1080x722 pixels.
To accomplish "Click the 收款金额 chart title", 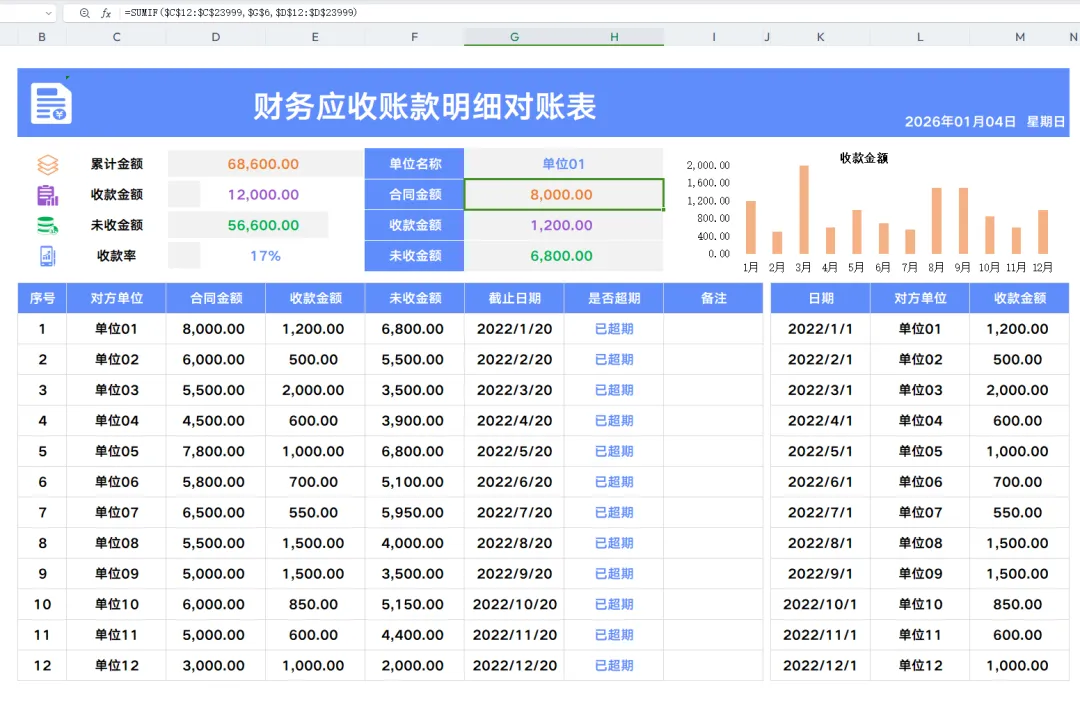I will 864,158.
